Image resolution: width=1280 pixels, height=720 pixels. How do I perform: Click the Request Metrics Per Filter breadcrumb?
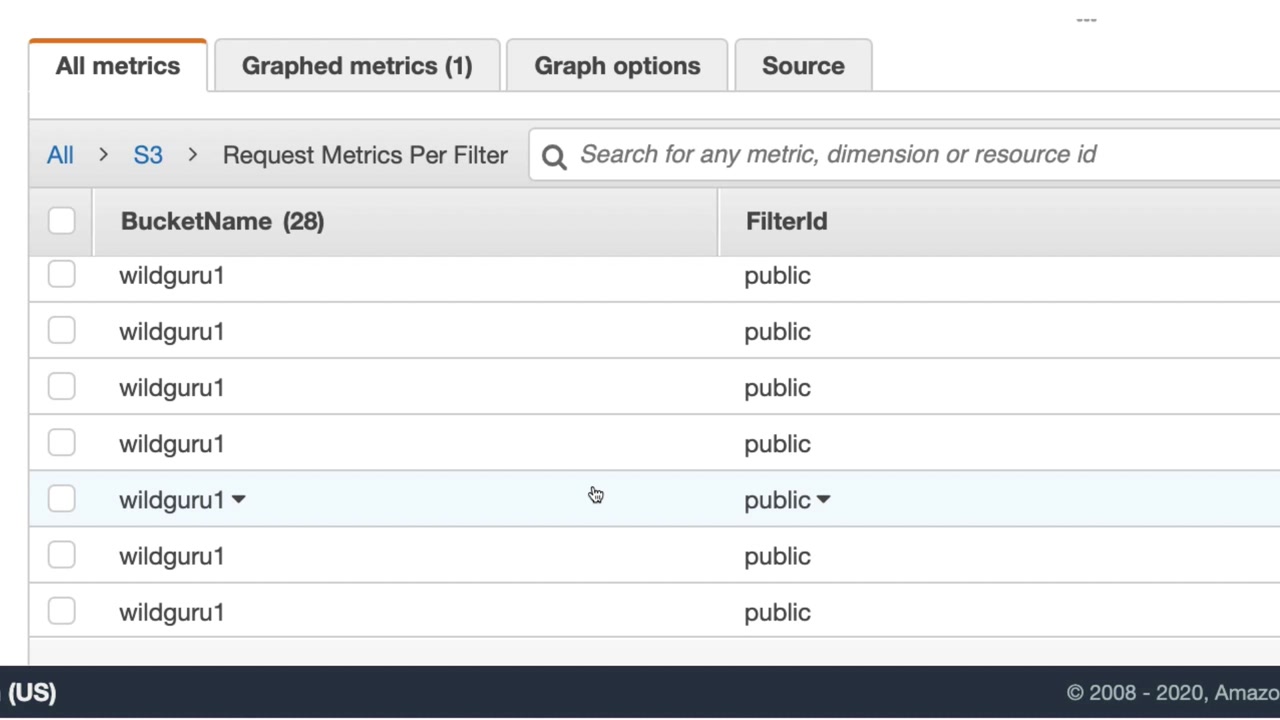pos(365,155)
